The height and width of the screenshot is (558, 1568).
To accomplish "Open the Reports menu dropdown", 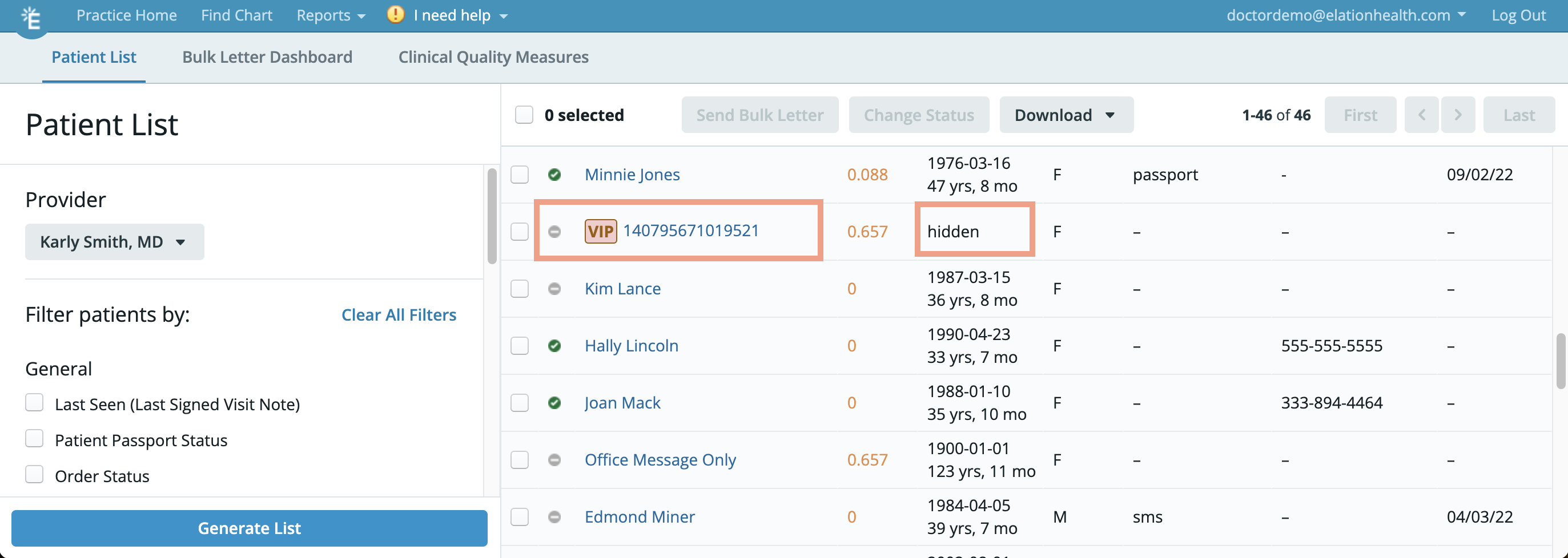I will pos(331,15).
